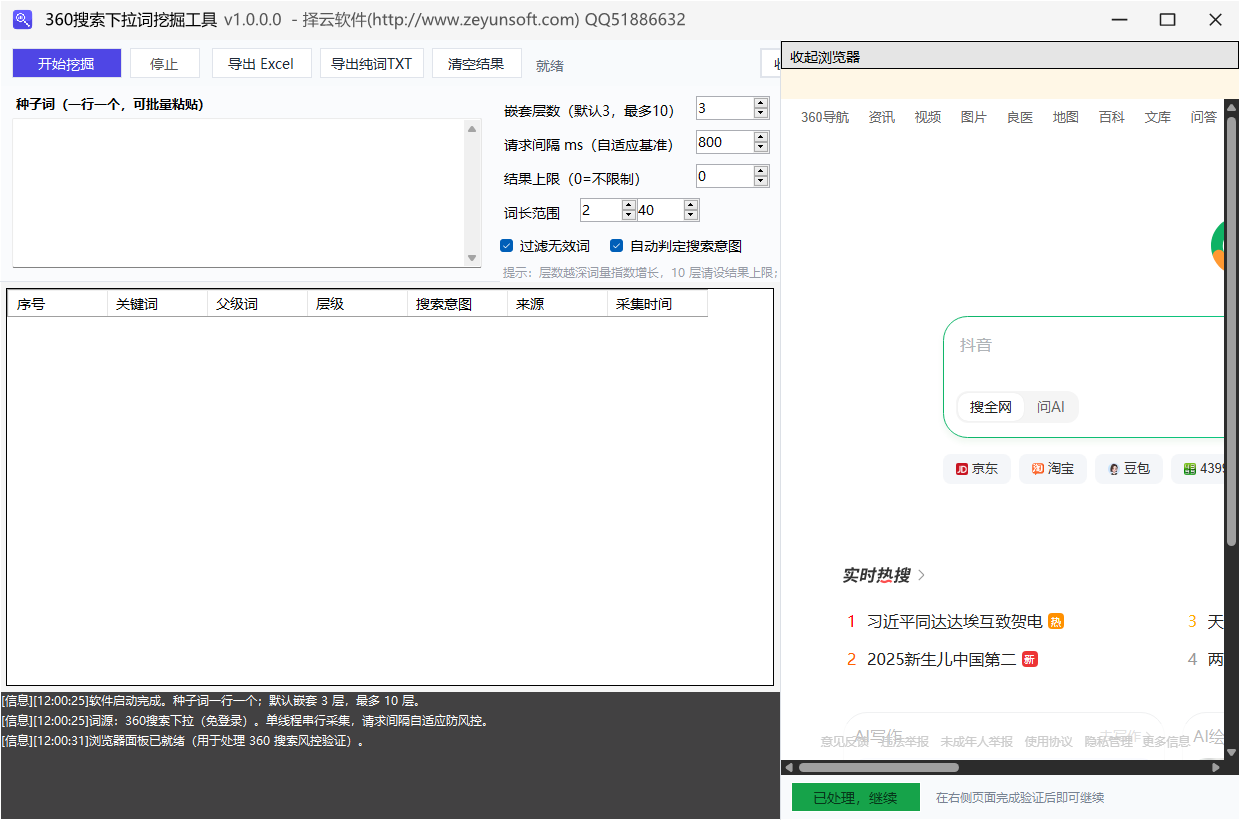Click the seed word box scroll-down arrow
The width and height of the screenshot is (1240, 820).
(x=473, y=258)
